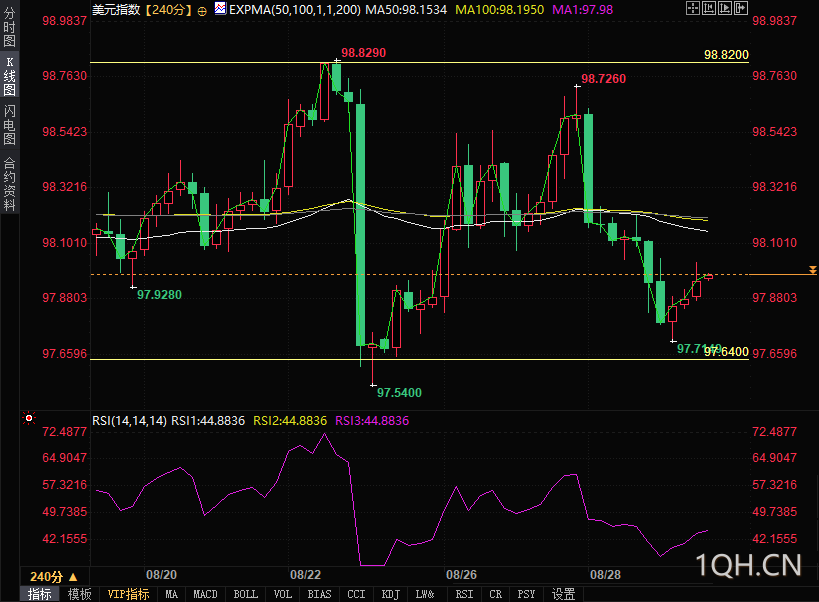Switch to the 分时图 side tab
This screenshot has width=819, height=602.
(x=9, y=27)
